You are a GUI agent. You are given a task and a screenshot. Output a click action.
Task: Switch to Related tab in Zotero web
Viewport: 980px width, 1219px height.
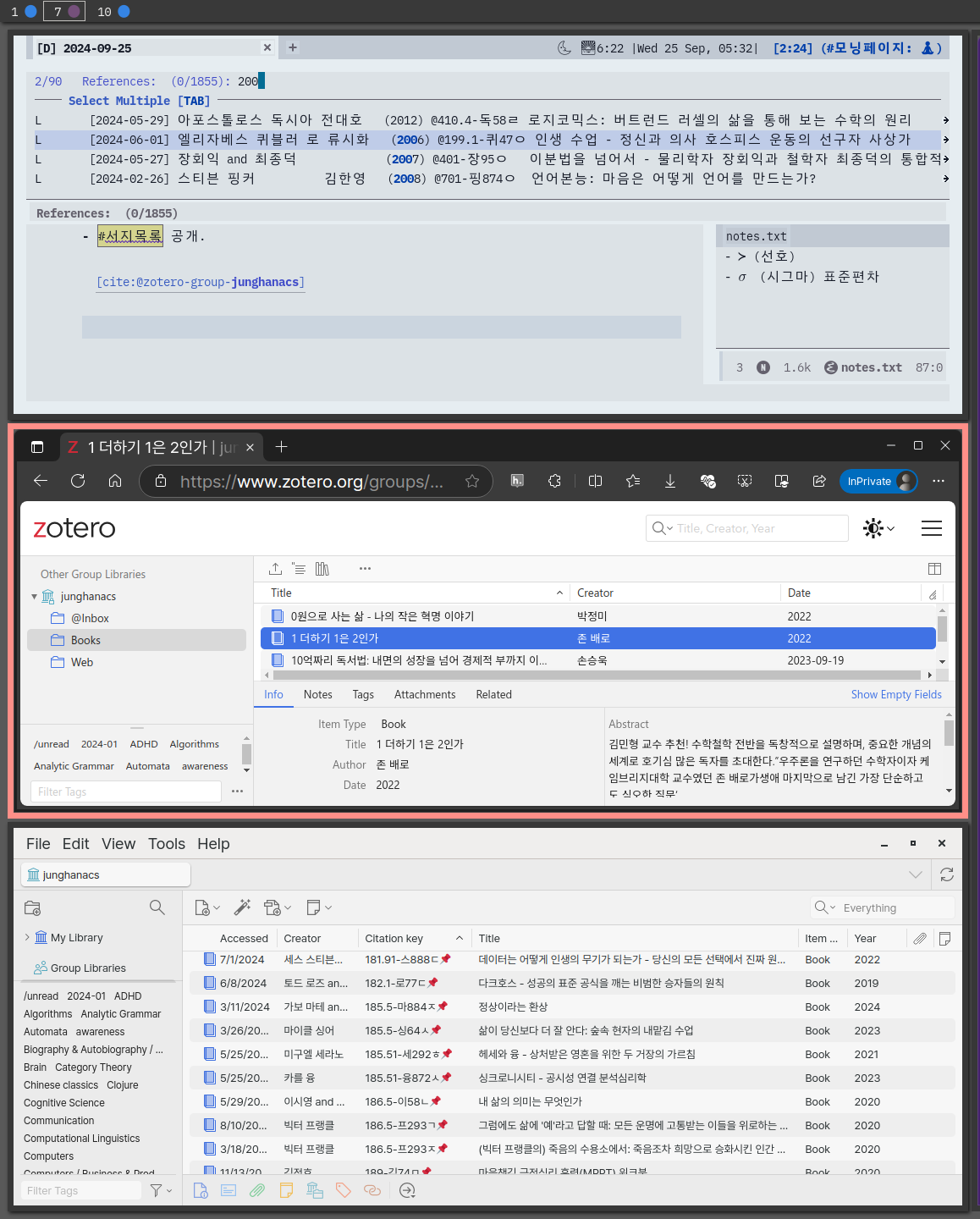493,694
